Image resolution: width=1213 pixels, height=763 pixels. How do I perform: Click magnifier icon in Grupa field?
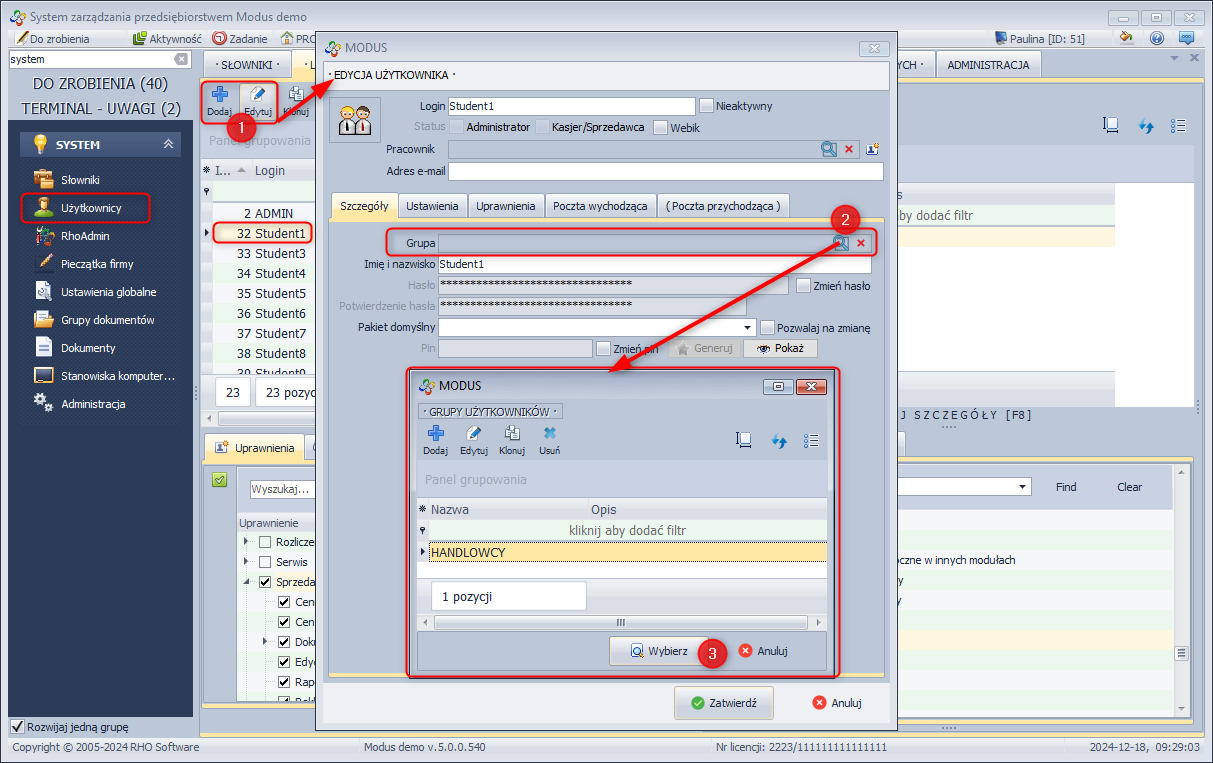tap(841, 243)
